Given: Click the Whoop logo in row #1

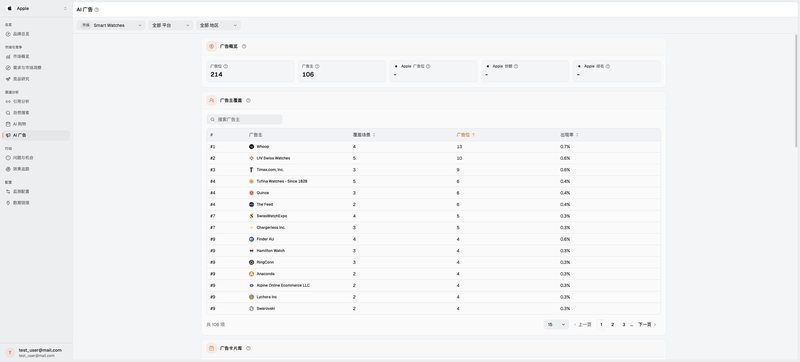Looking at the screenshot, I should point(252,146).
